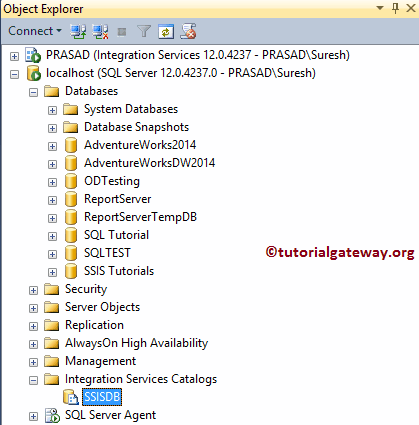
Task: Collapse Integration Services Catalogs folder
Action: coord(33,380)
